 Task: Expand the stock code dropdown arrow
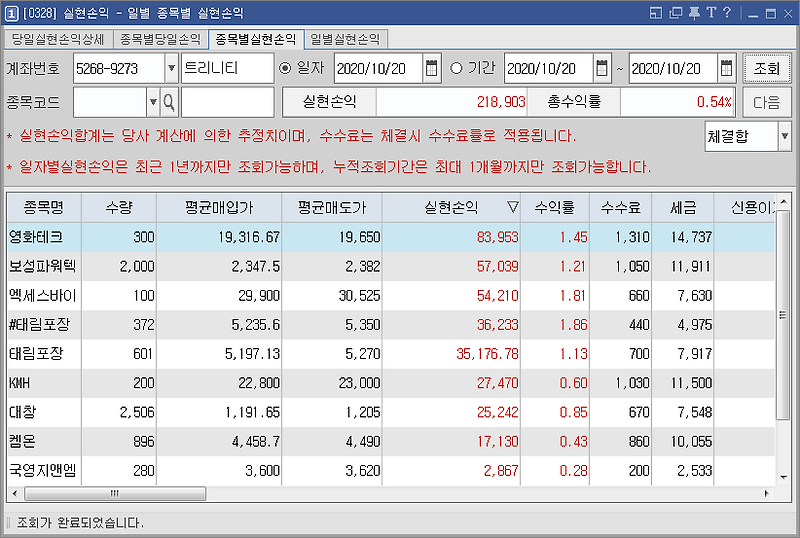[x=153, y=102]
